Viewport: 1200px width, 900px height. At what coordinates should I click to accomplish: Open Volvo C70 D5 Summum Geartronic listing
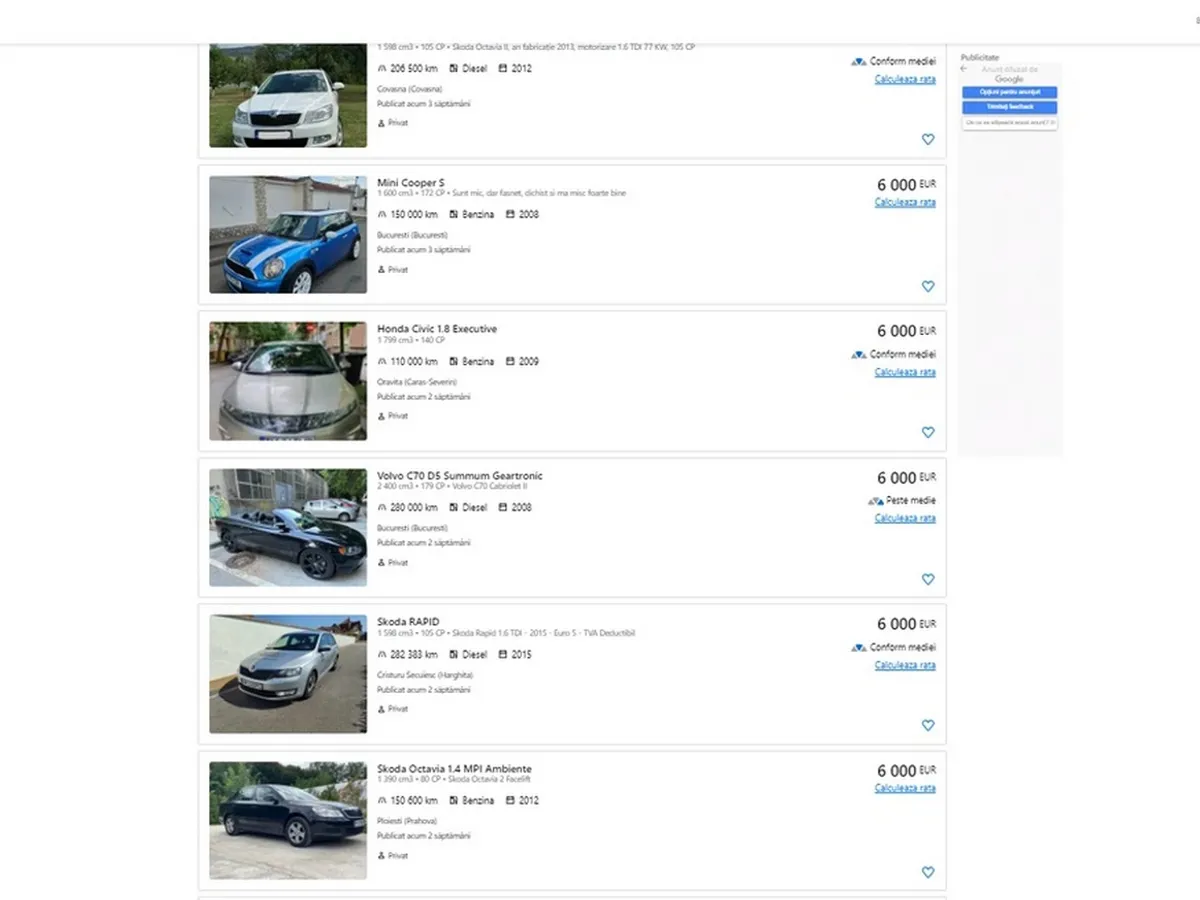459,476
